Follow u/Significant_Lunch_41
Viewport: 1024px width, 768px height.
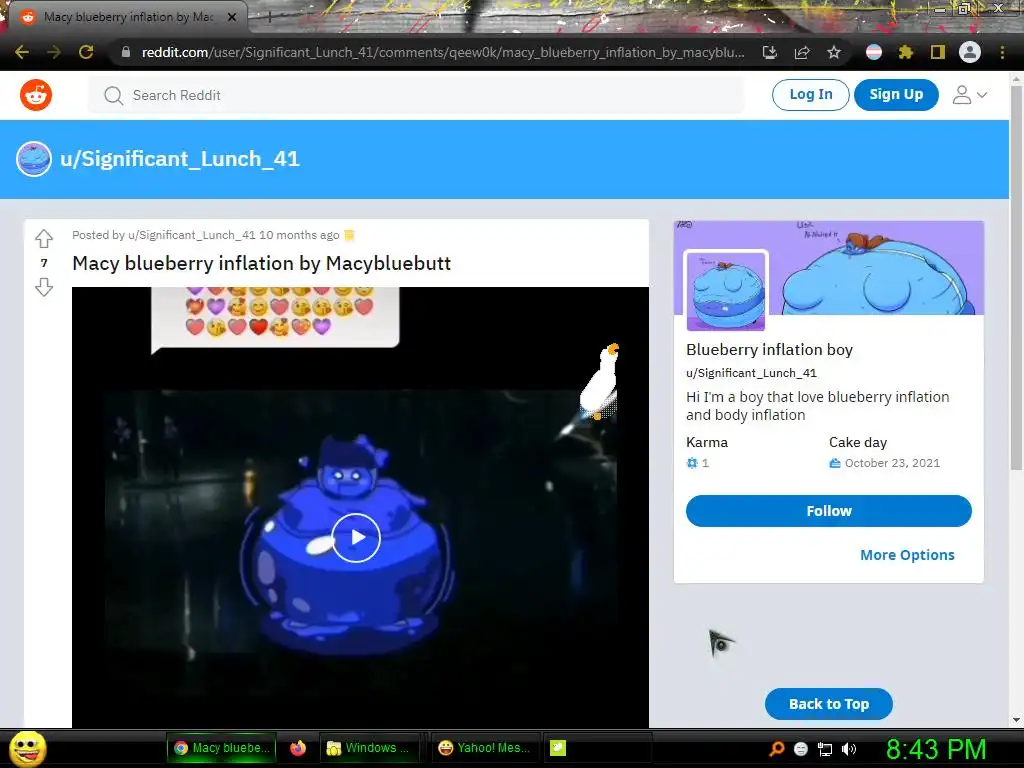pos(829,511)
